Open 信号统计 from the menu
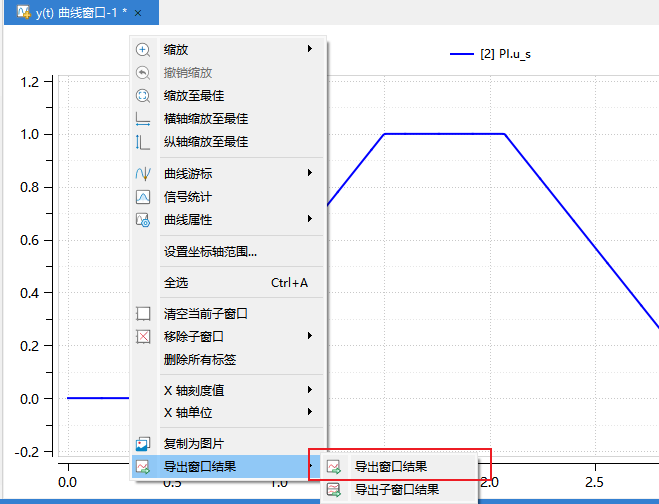The image size is (659, 504). pos(229,197)
